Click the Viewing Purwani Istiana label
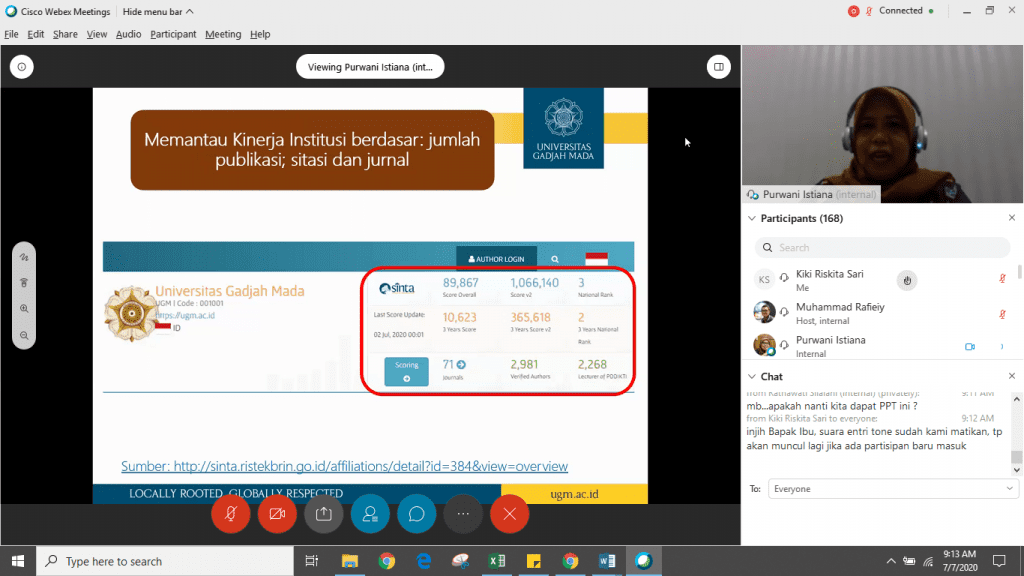The width and height of the screenshot is (1024, 576). pyautogui.click(x=370, y=67)
